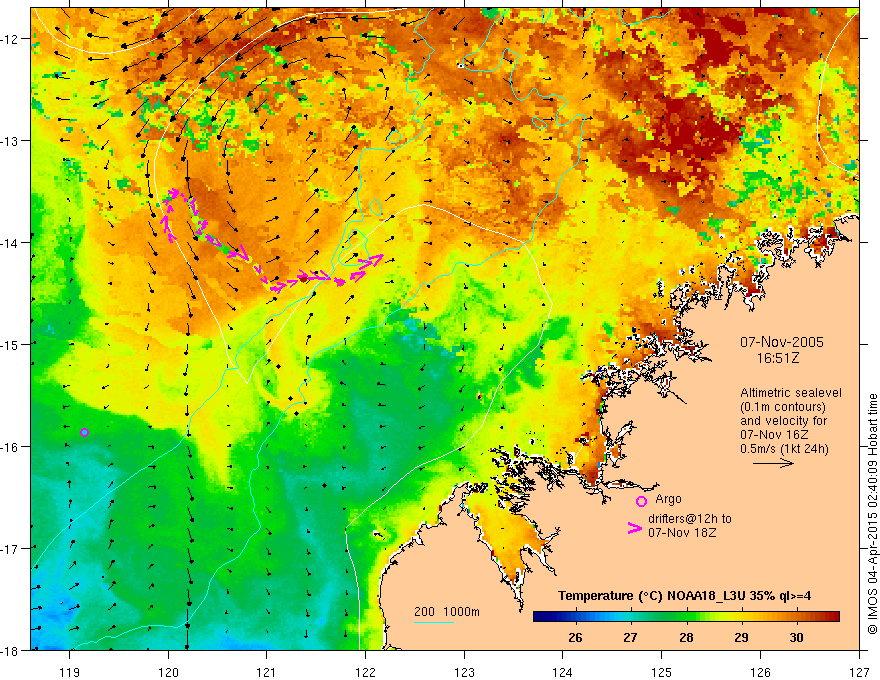Click the magenta Argo float circle on the map
880x680 pixels.
pos(85,432)
